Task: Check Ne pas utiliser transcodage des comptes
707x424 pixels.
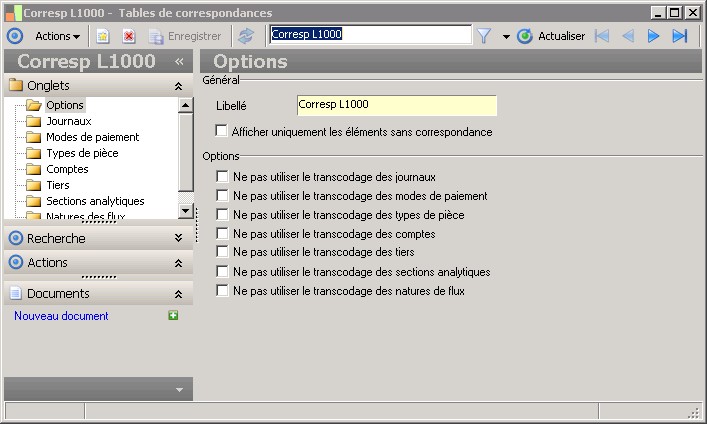Action: coord(222,233)
